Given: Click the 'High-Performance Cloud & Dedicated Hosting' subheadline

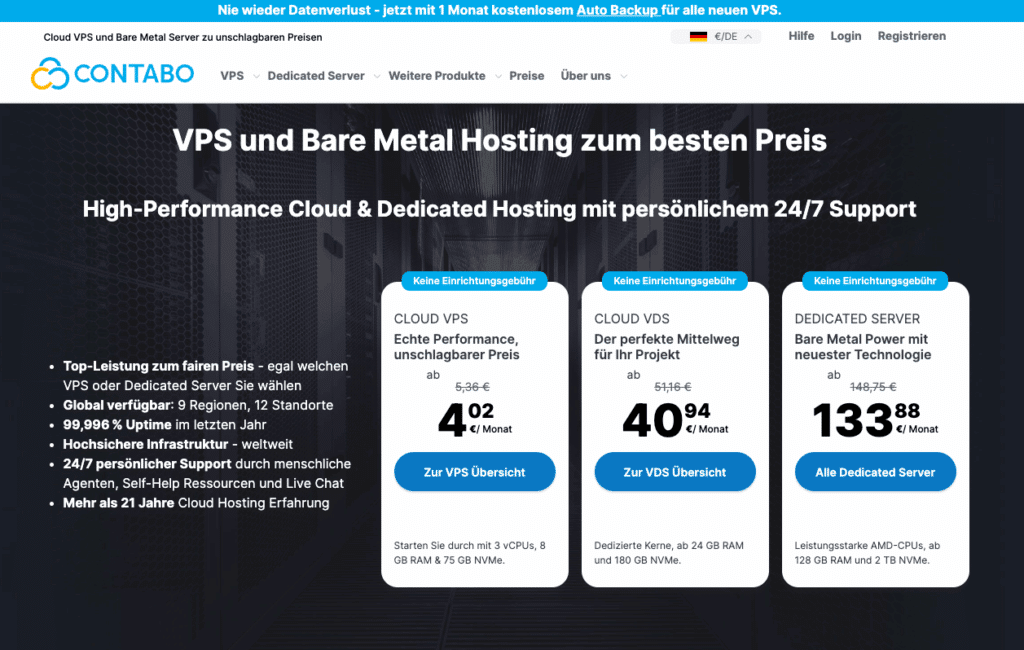Looking at the screenshot, I should click(x=500, y=209).
